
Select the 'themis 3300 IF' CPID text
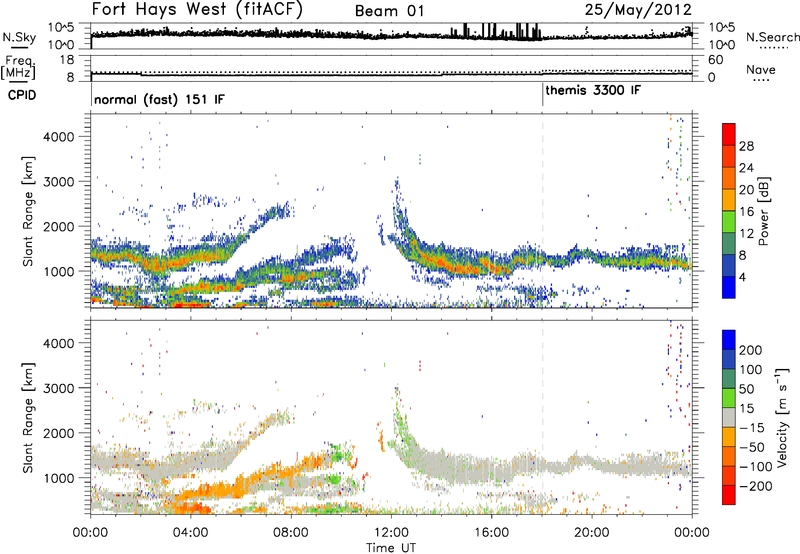(593, 90)
